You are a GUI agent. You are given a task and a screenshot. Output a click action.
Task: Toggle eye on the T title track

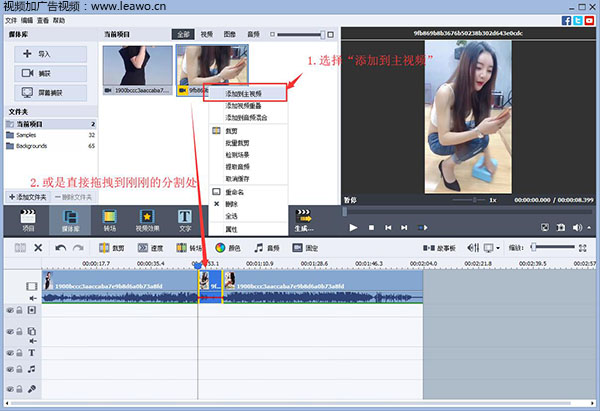[x=10, y=353]
